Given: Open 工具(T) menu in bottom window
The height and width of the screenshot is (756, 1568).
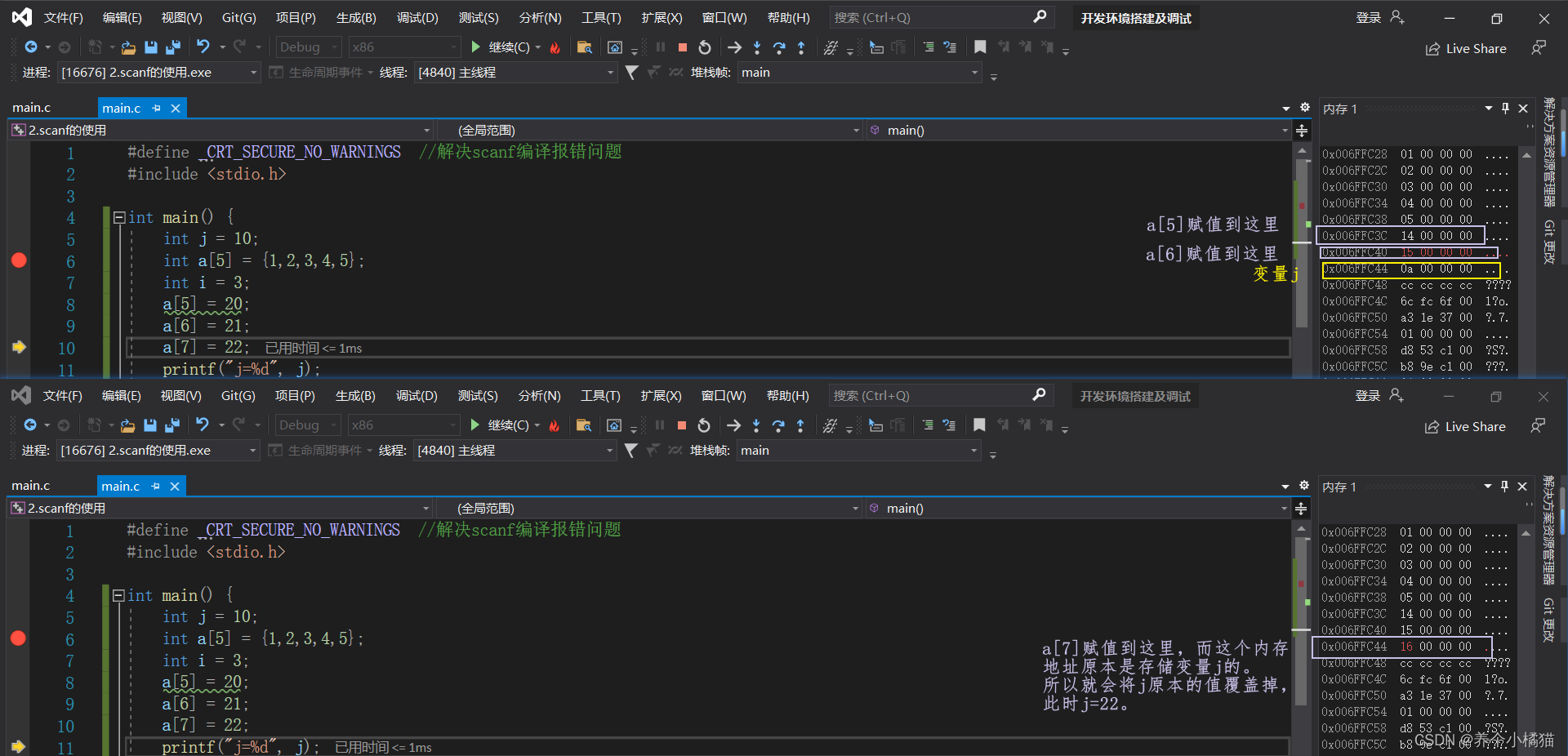Looking at the screenshot, I should point(600,395).
